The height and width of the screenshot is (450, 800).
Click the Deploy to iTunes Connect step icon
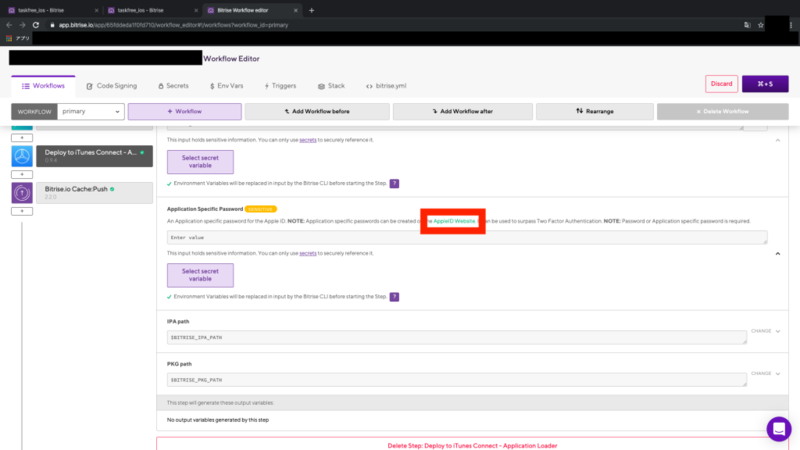pyautogui.click(x=22, y=156)
